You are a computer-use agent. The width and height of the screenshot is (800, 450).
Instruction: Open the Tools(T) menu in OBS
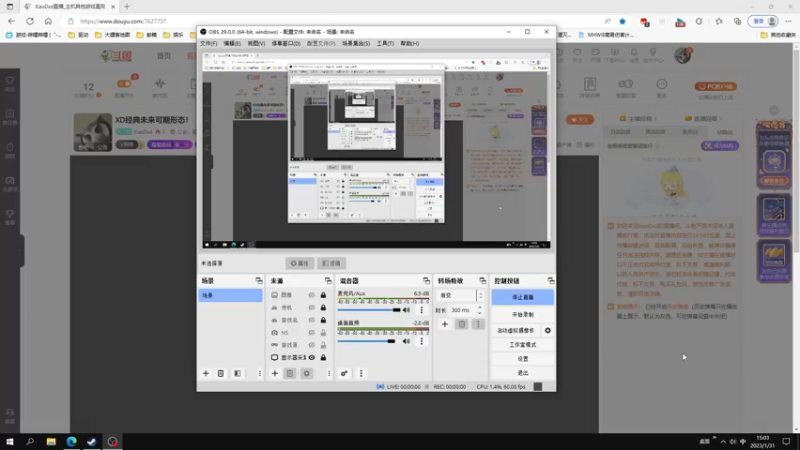tap(385, 43)
